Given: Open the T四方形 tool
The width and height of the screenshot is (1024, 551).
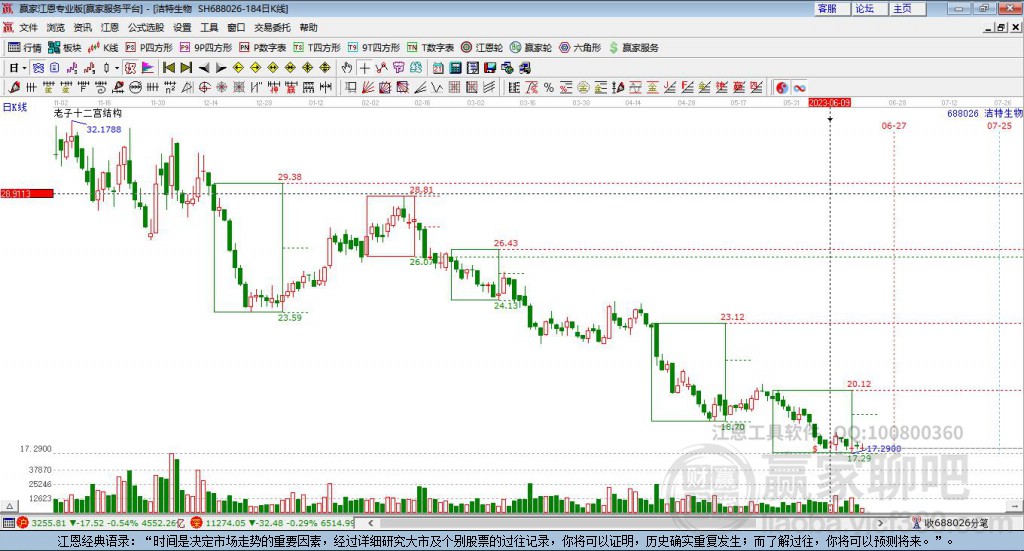Looking at the screenshot, I should pyautogui.click(x=317, y=48).
